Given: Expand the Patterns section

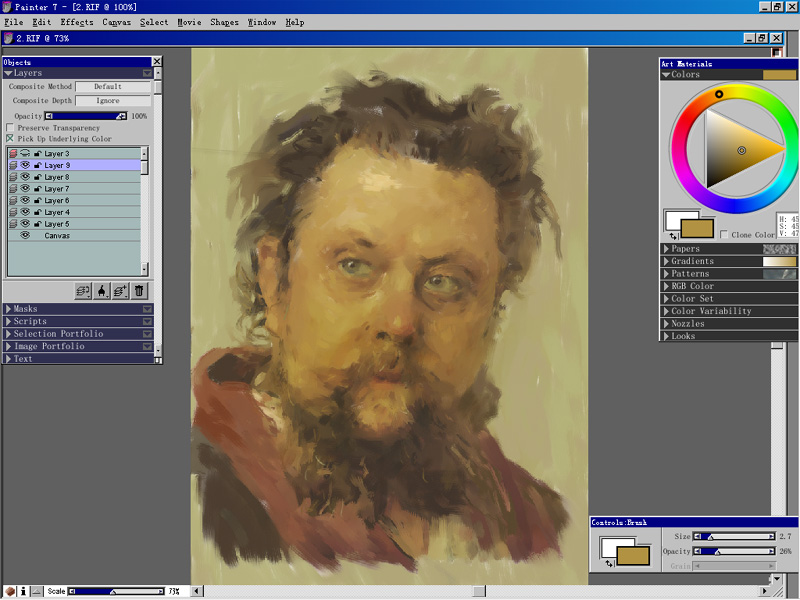Looking at the screenshot, I should [x=666, y=273].
